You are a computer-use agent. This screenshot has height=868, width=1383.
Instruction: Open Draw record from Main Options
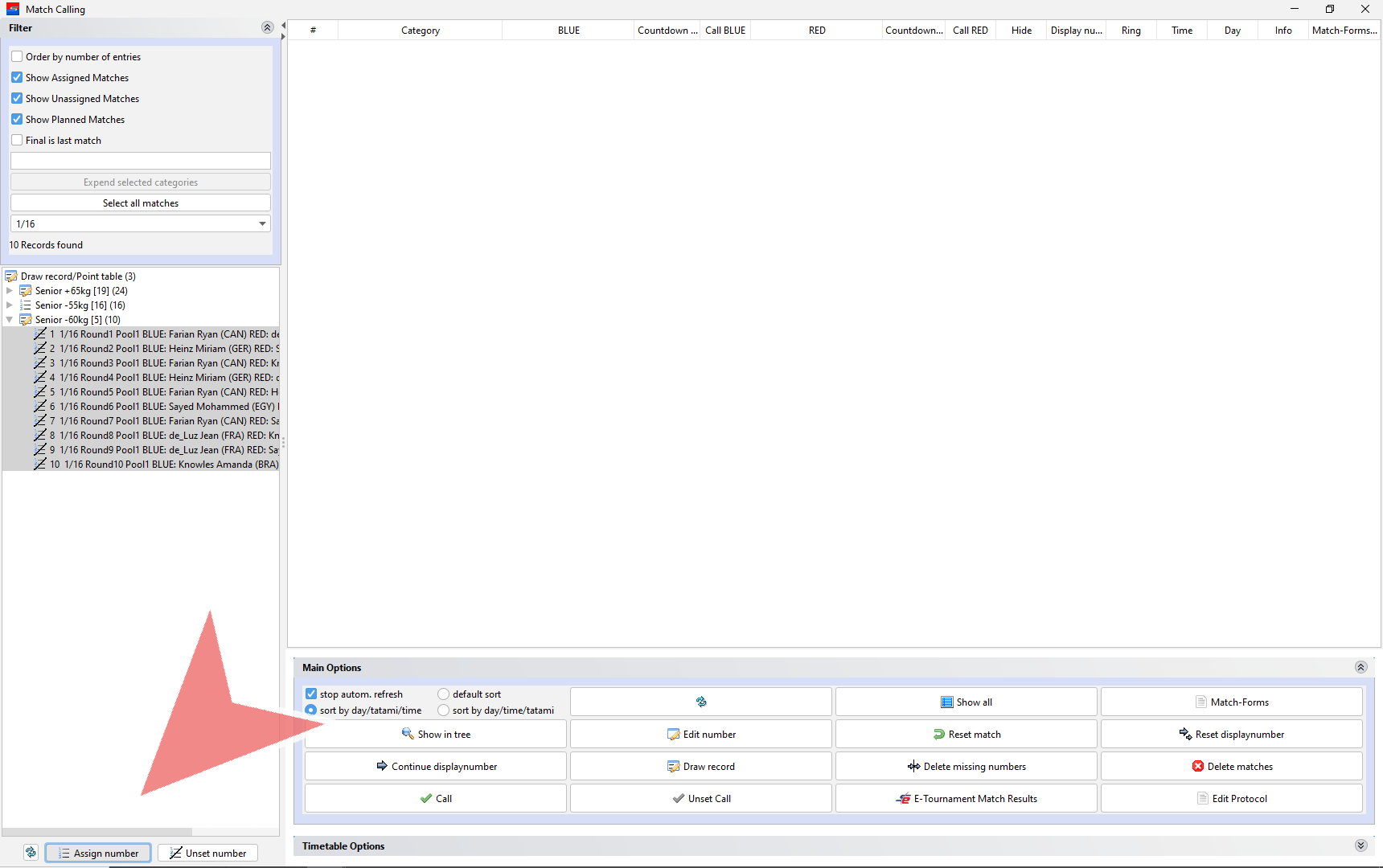pyautogui.click(x=700, y=766)
